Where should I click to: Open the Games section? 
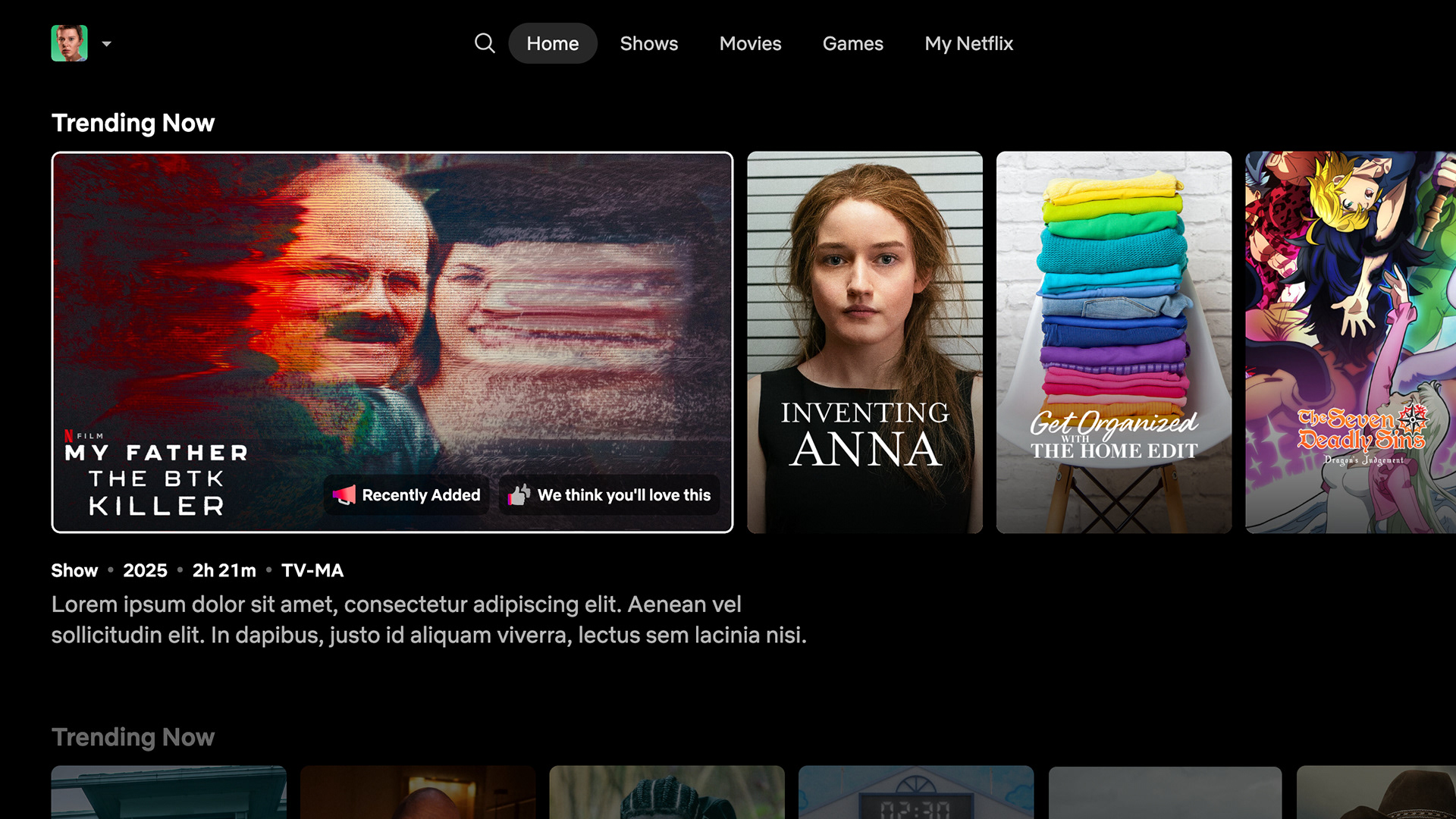pyautogui.click(x=852, y=43)
